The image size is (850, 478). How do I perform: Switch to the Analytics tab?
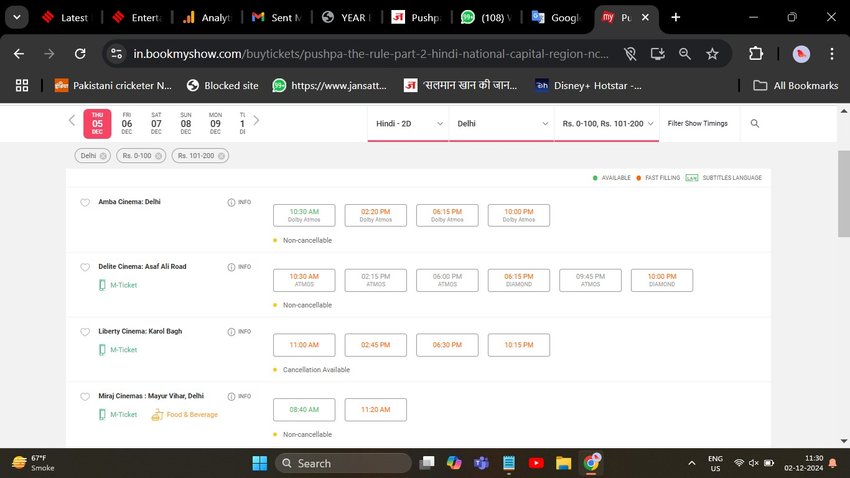coord(207,17)
